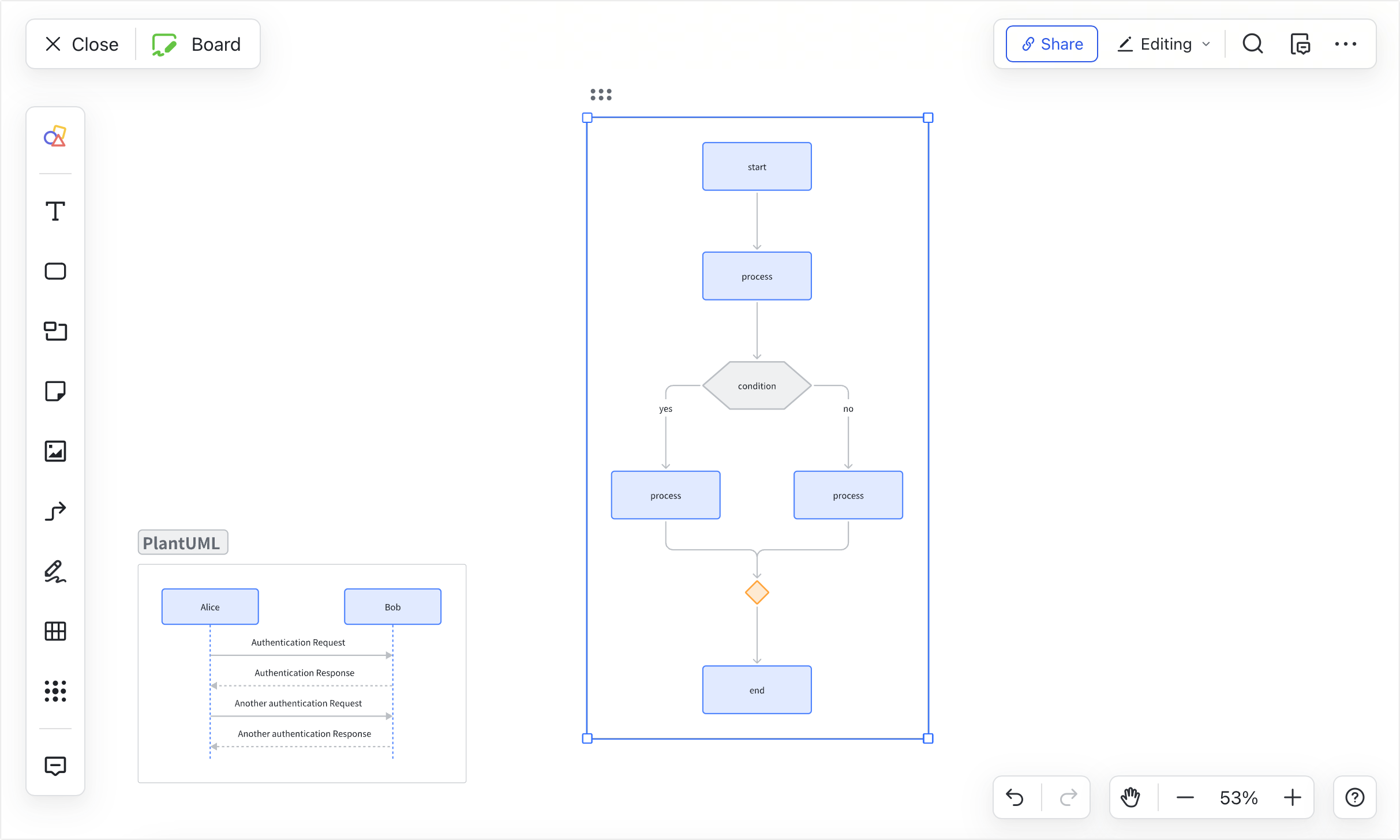Select the pen drawing tool
The height and width of the screenshot is (840, 1400).
[x=55, y=571]
